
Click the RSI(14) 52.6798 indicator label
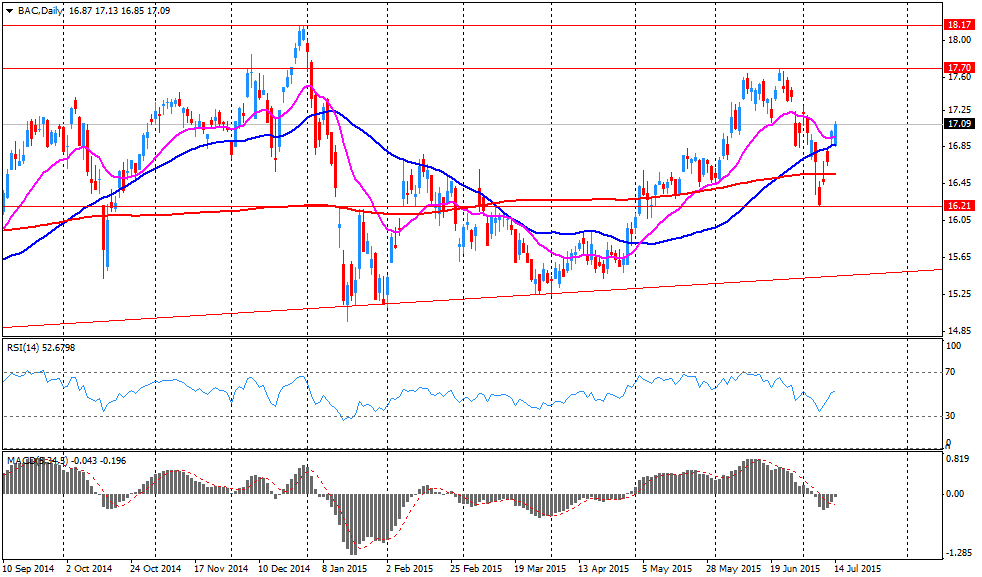coord(41,347)
